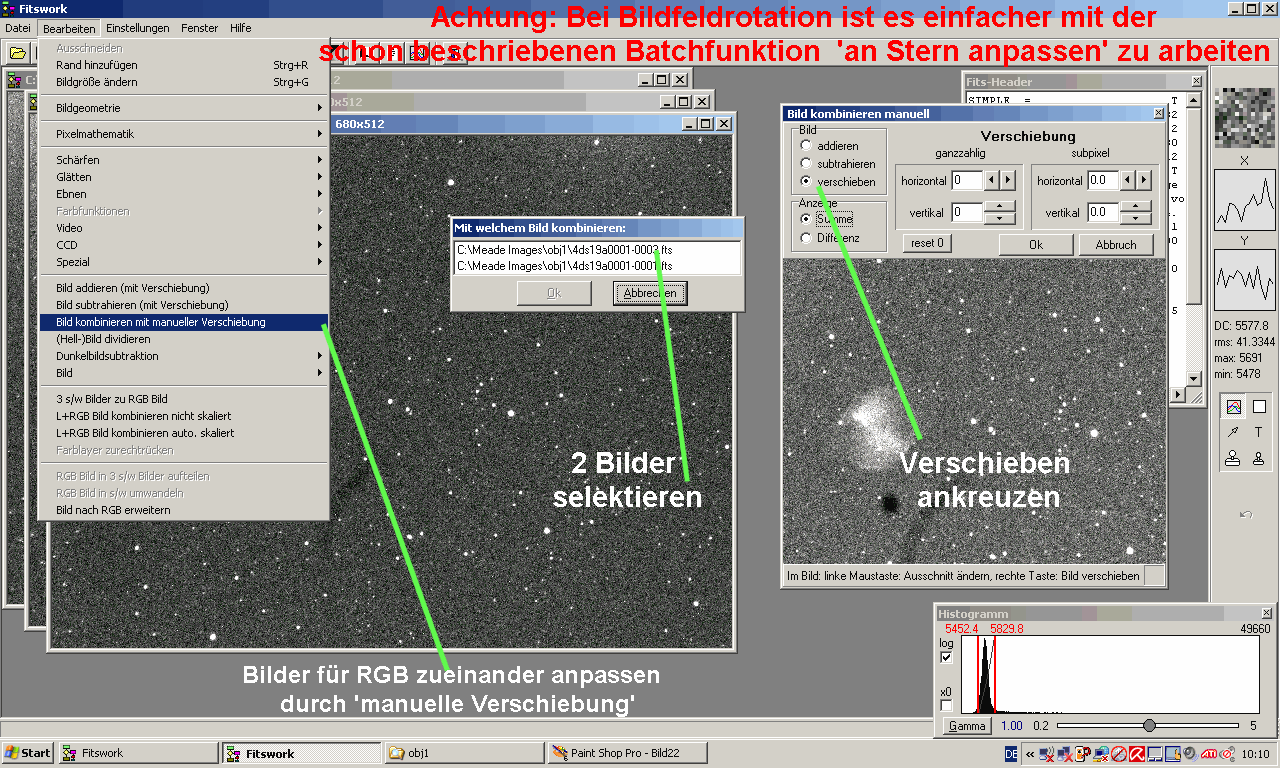Select the 'addieren' radio button
This screenshot has width=1280, height=768.
click(806, 146)
